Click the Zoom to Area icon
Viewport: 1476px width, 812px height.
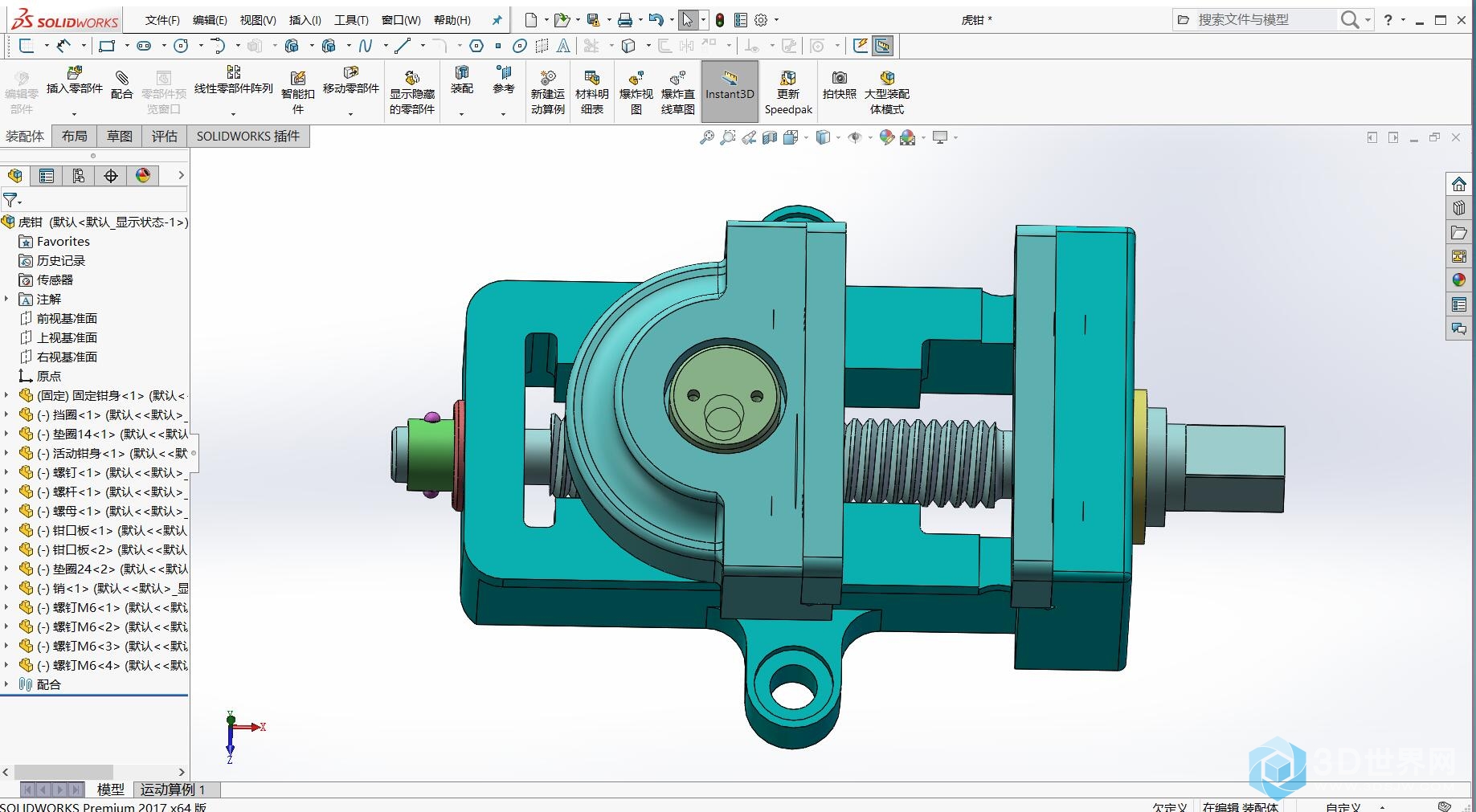(727, 137)
